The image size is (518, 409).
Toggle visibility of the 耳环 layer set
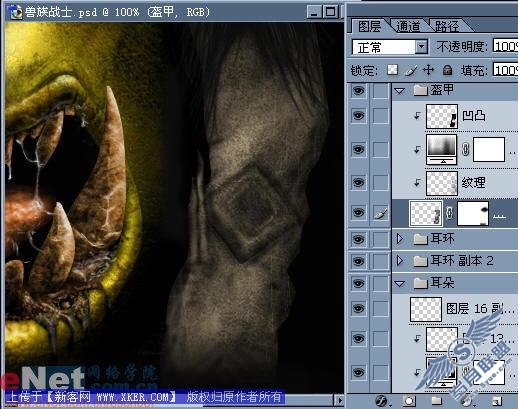point(358,239)
